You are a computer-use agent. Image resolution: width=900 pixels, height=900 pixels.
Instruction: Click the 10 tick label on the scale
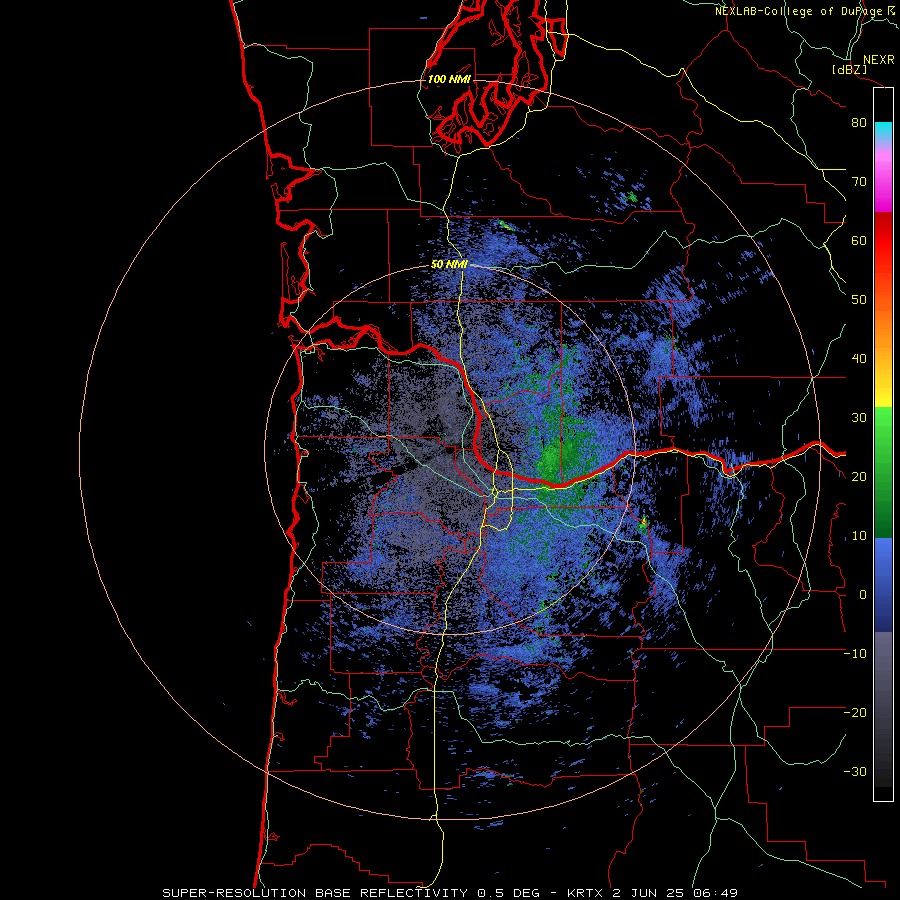(859, 536)
